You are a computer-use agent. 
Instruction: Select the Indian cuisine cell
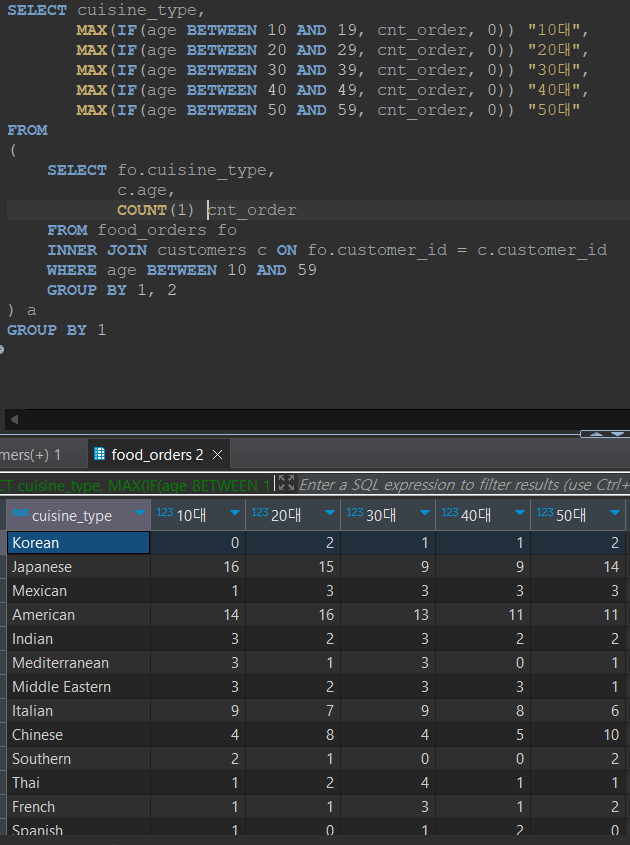79,639
